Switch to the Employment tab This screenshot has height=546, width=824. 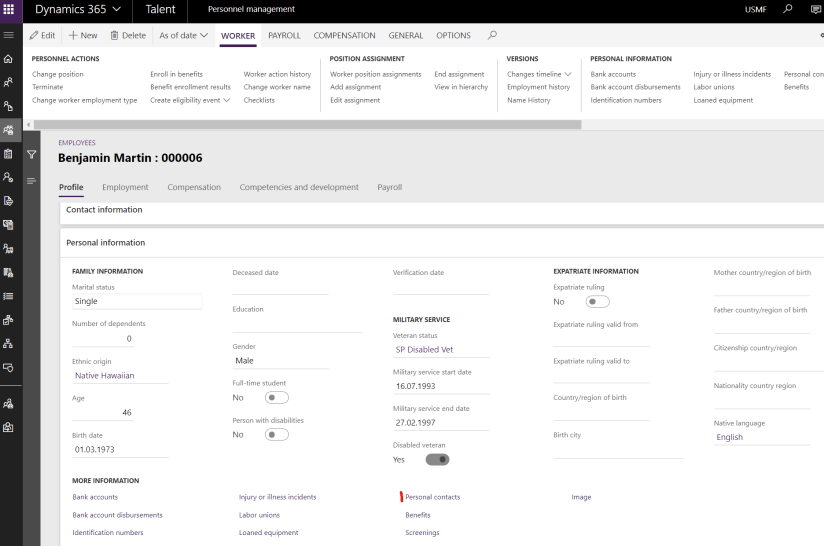[125, 187]
